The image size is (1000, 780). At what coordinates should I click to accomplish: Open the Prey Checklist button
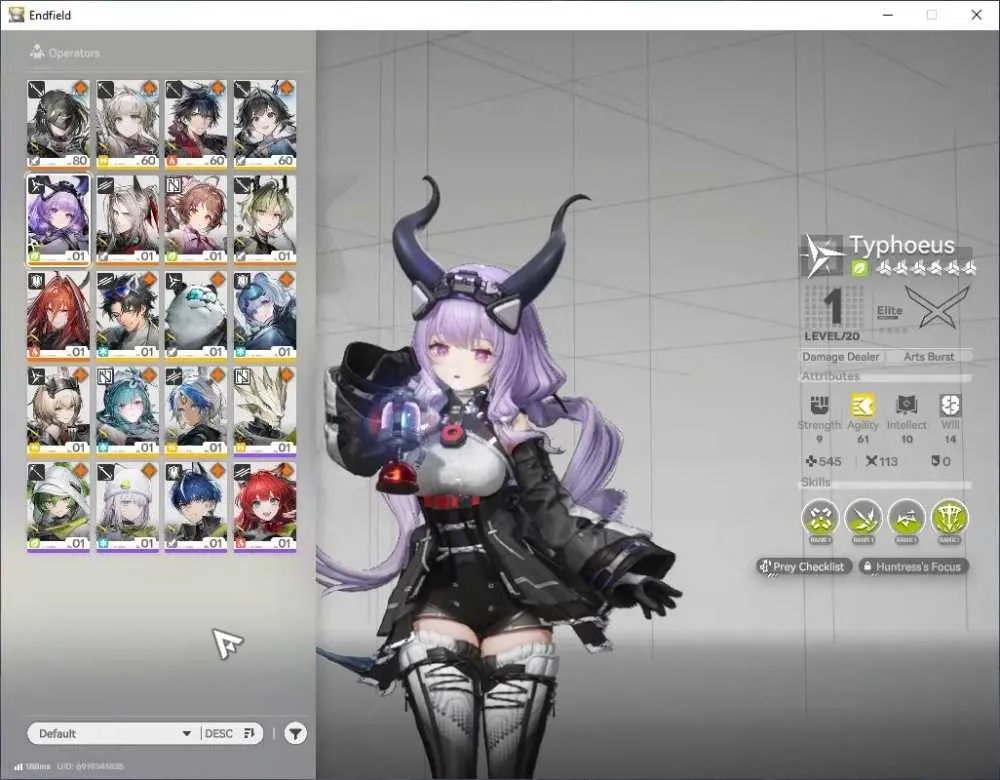(x=803, y=566)
